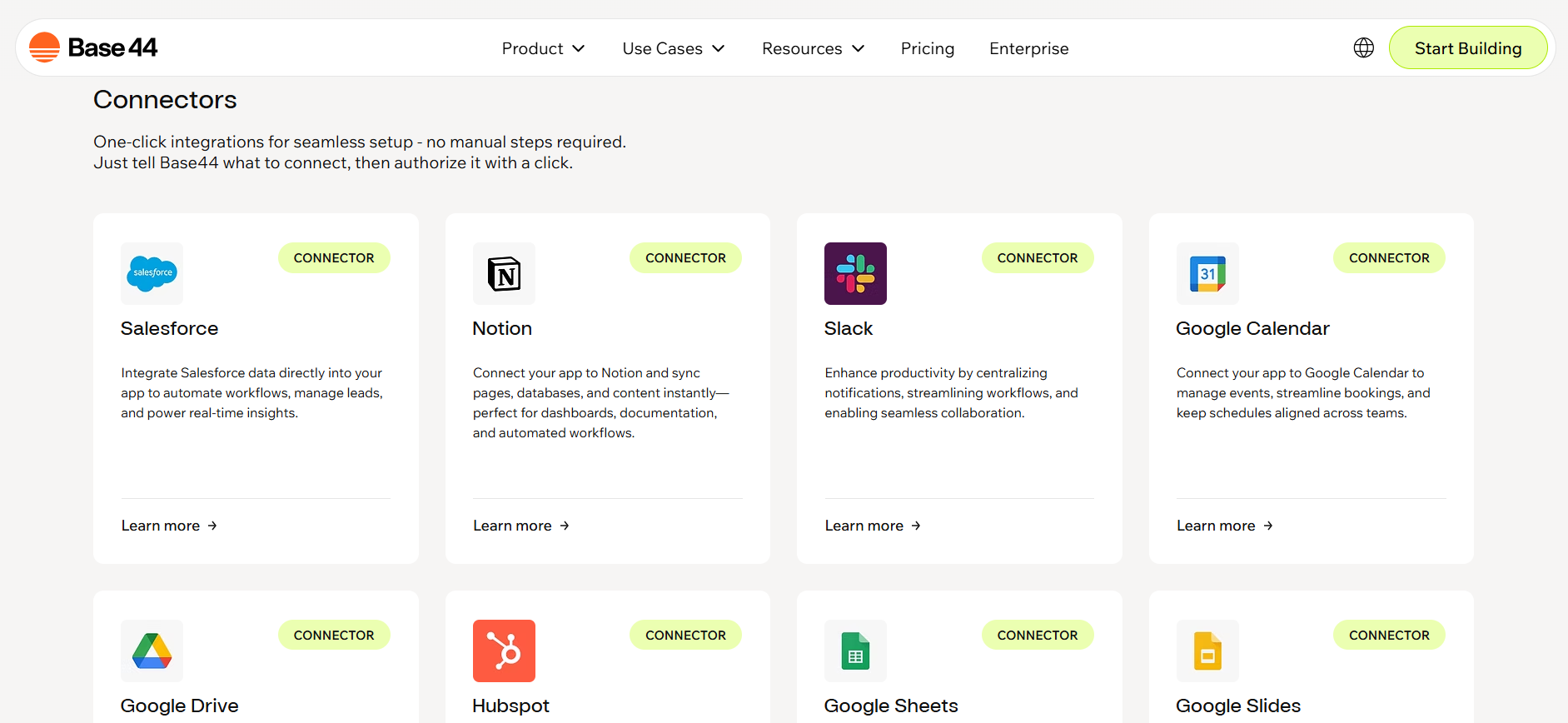Click the Notion logo icon
This screenshot has width=1568, height=723.
tap(504, 273)
